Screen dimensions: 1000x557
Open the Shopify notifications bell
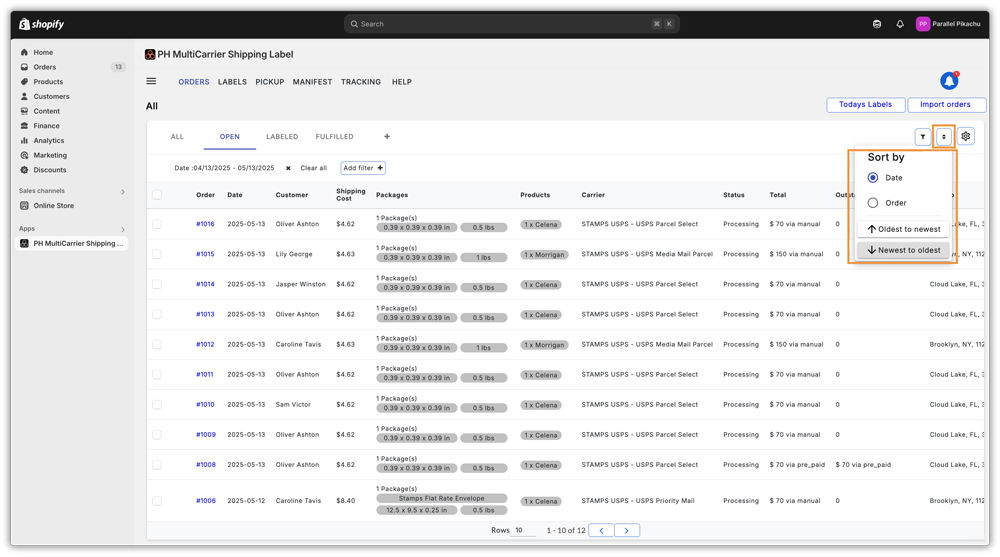[900, 24]
